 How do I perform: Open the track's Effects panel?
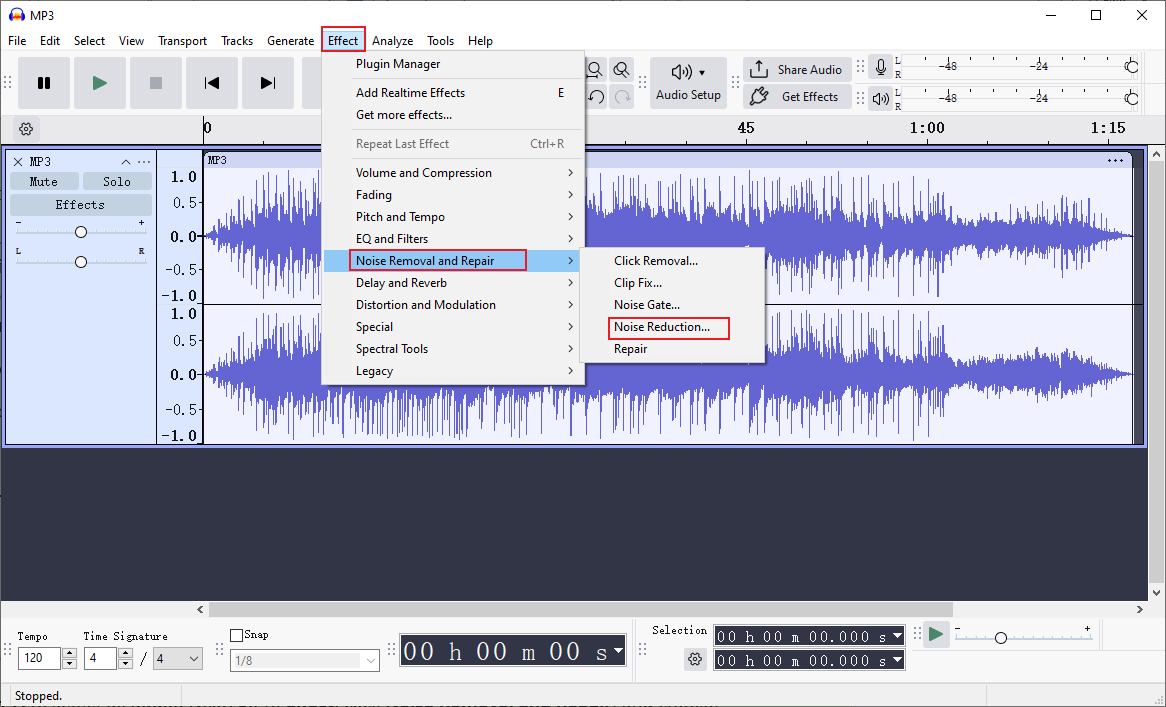pyautogui.click(x=80, y=204)
